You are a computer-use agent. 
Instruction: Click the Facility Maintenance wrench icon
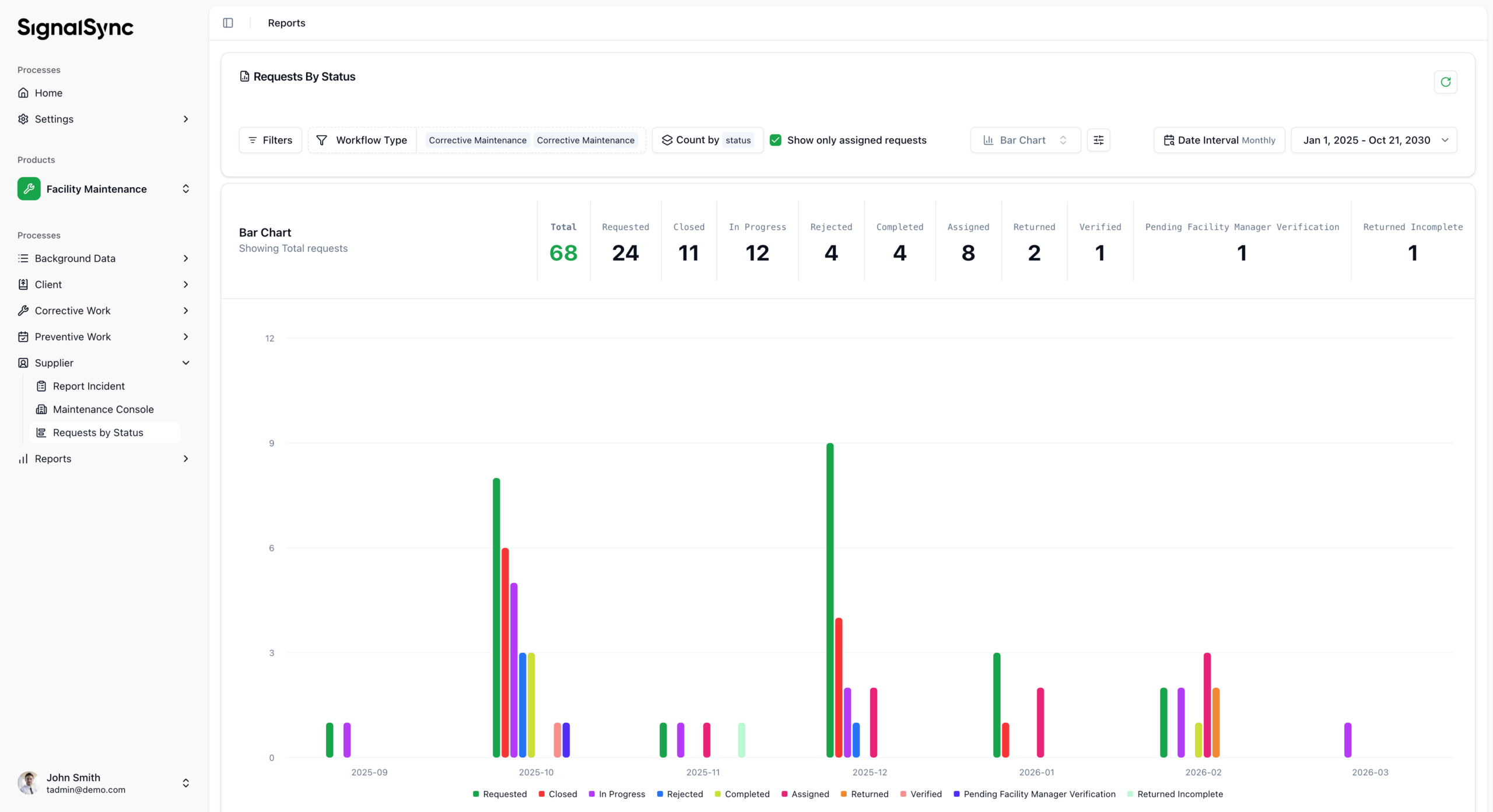[29, 189]
